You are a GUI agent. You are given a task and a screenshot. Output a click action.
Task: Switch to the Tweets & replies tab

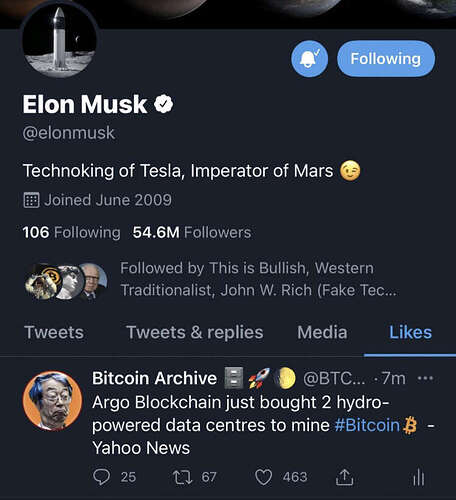(x=195, y=332)
